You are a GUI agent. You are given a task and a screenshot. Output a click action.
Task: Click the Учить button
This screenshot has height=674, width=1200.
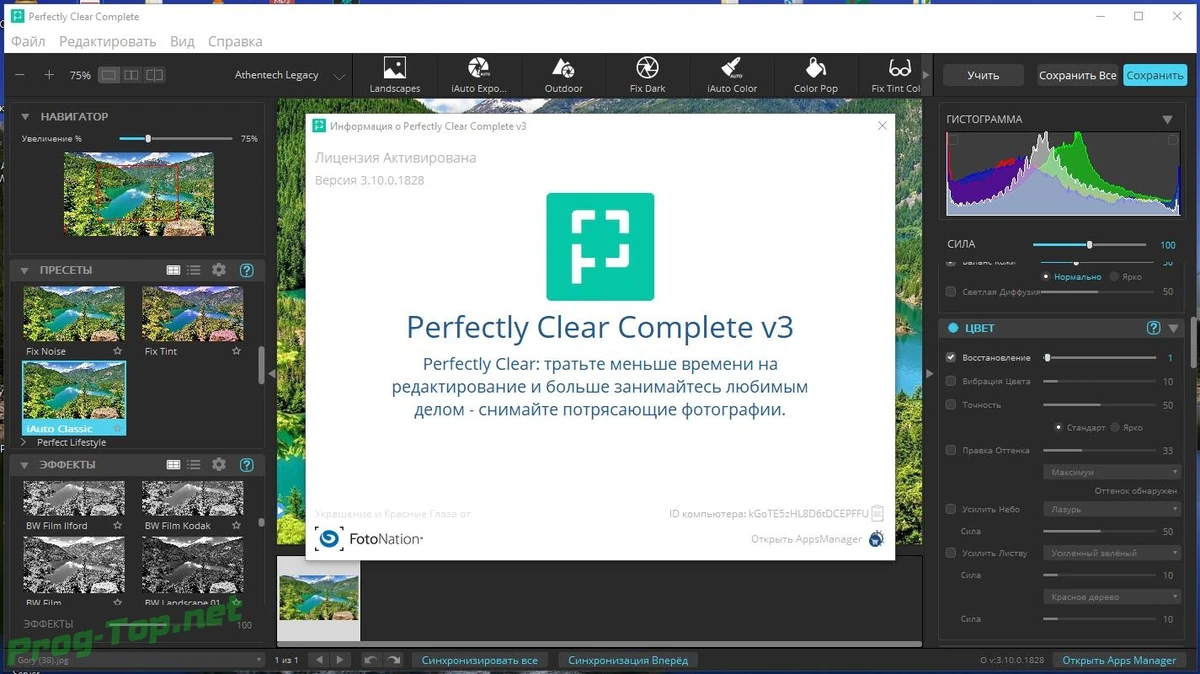(983, 76)
